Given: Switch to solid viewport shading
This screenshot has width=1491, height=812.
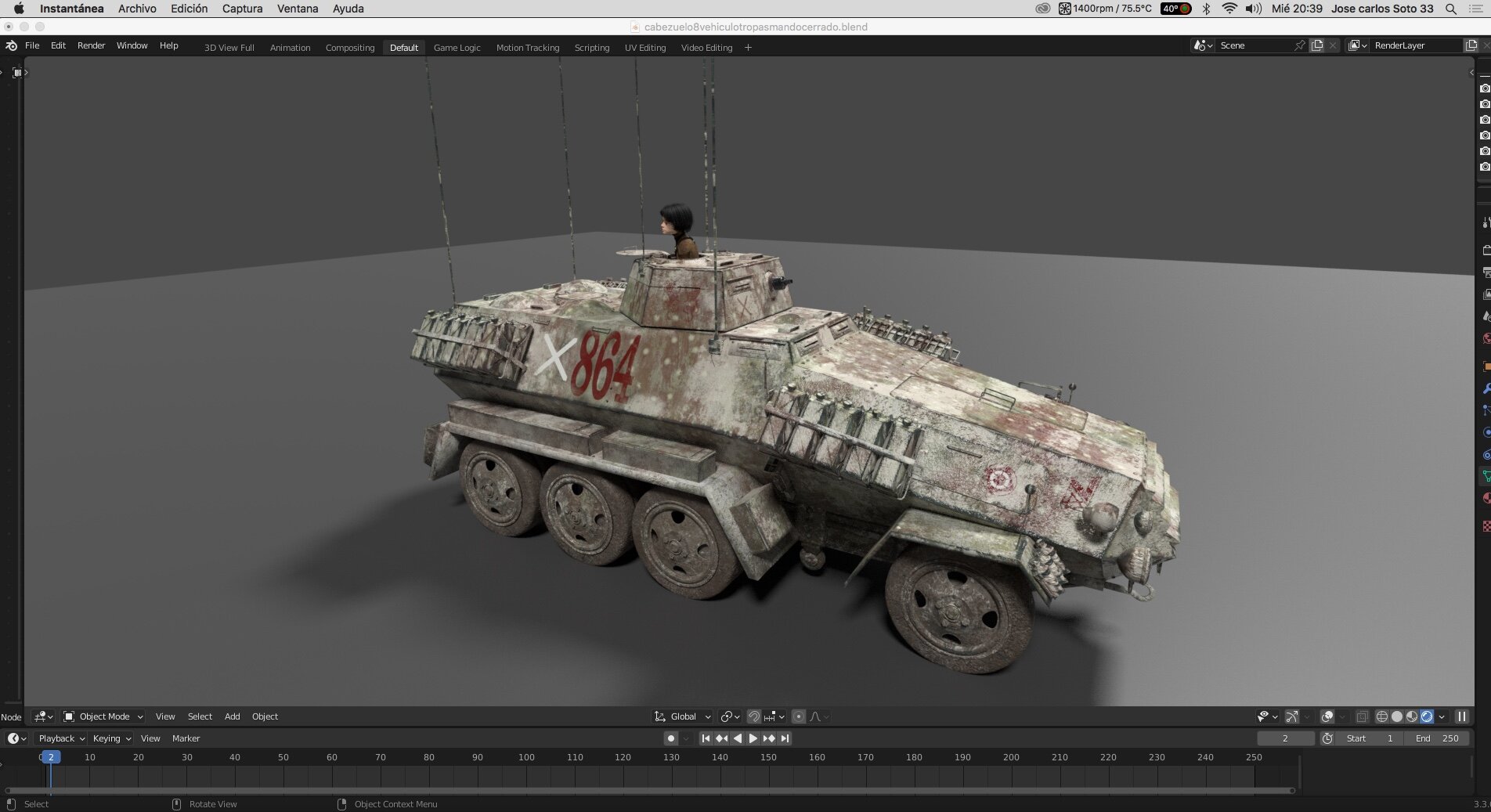Looking at the screenshot, I should 1397,716.
